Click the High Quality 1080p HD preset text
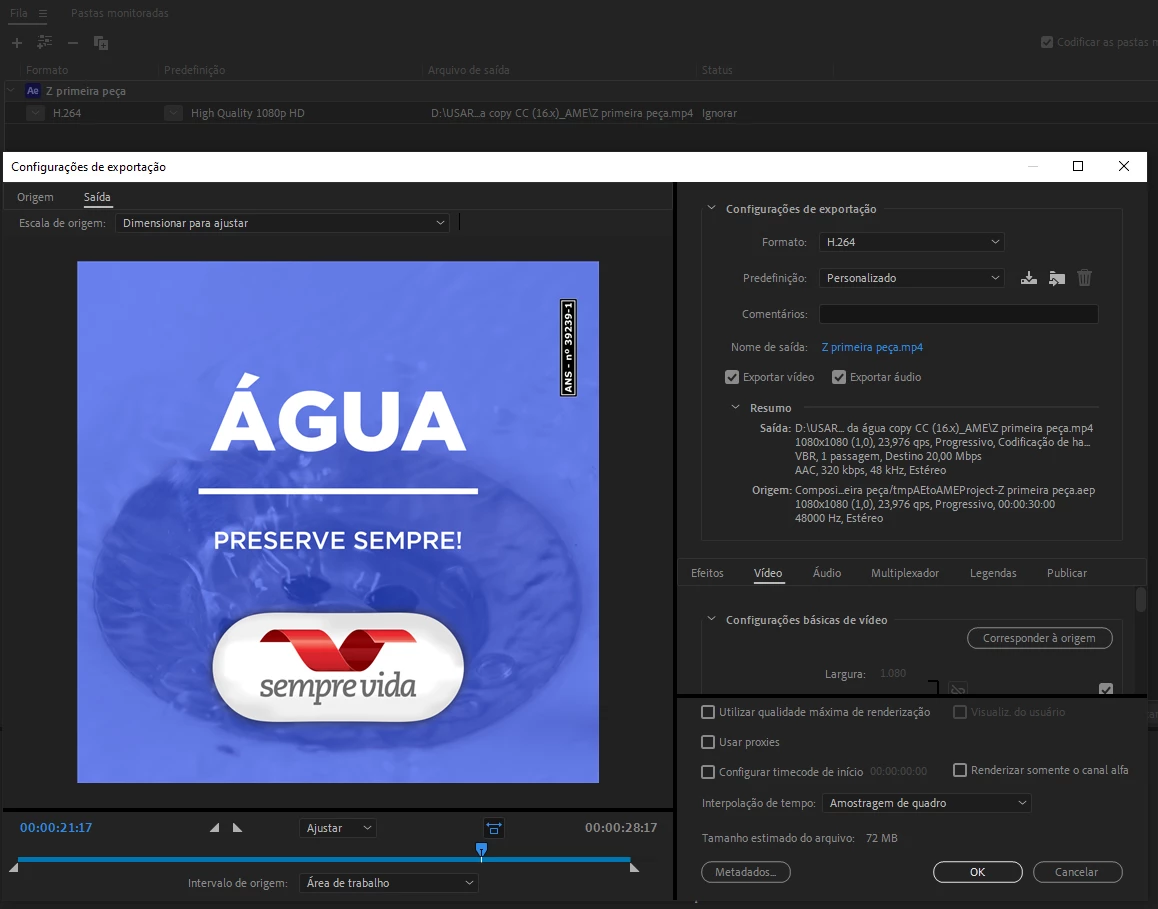Image resolution: width=1158 pixels, height=909 pixels. (x=247, y=113)
